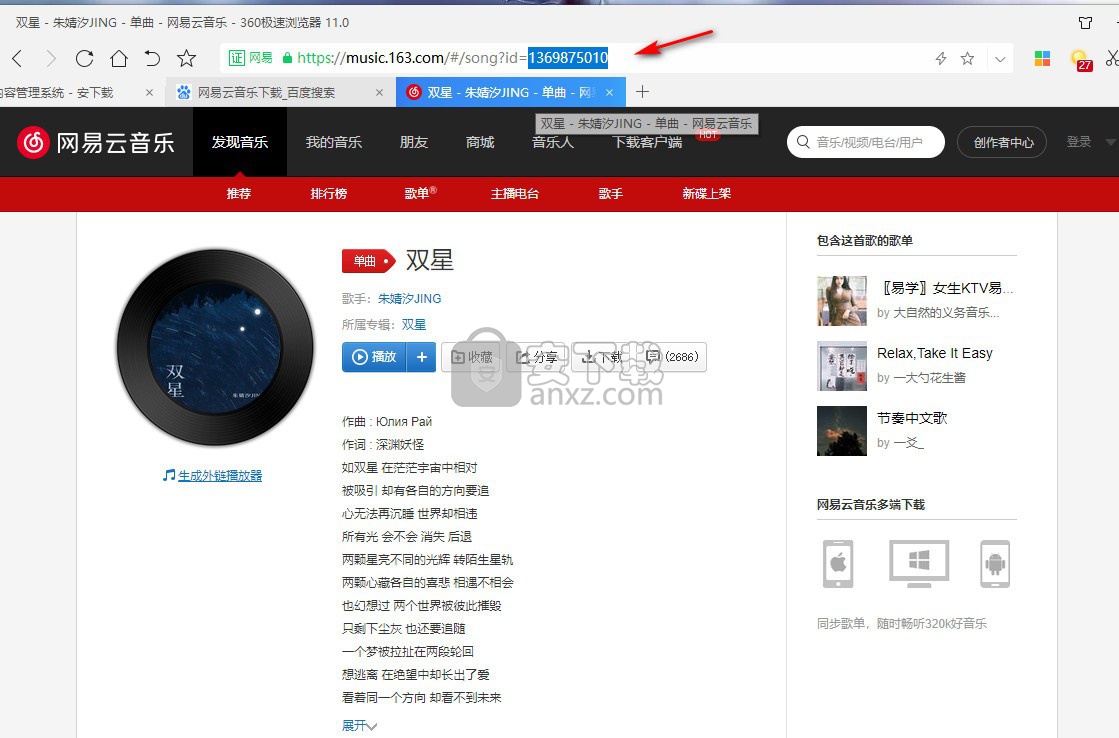Image resolution: width=1119 pixels, height=738 pixels.
Task: Click the Android download icon
Action: [x=995, y=564]
